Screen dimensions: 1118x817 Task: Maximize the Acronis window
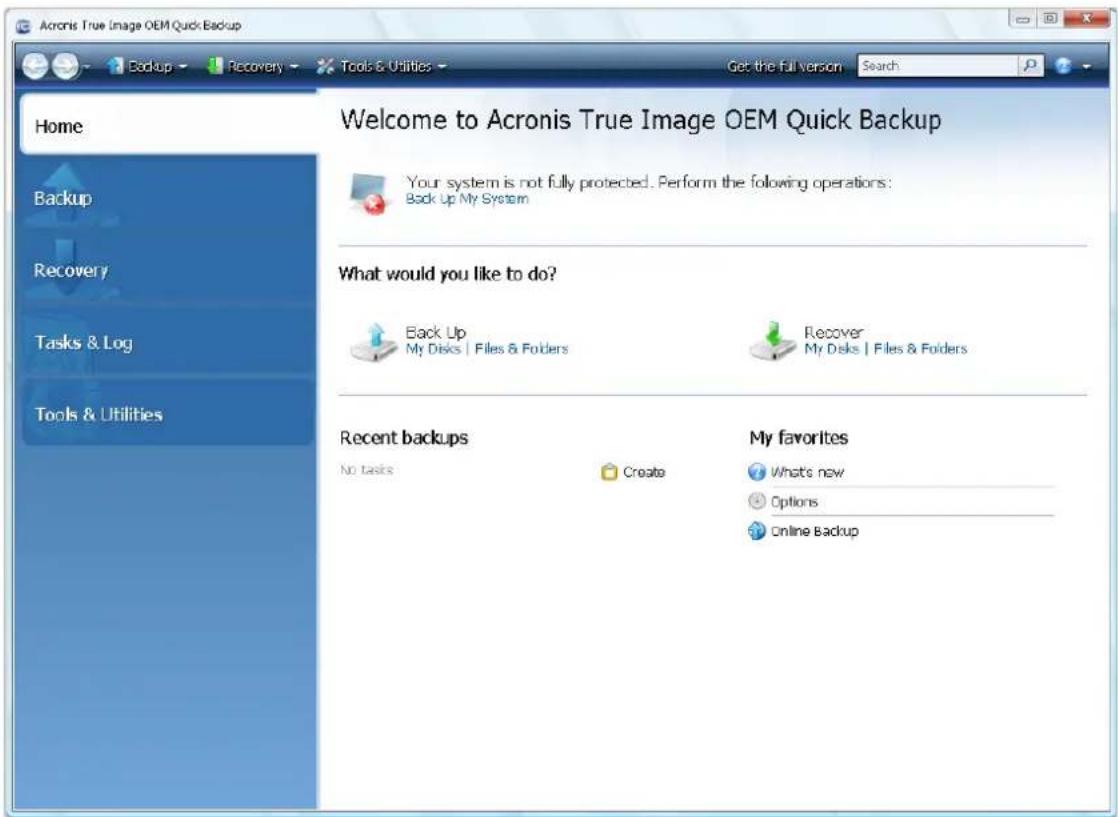pos(1049,19)
